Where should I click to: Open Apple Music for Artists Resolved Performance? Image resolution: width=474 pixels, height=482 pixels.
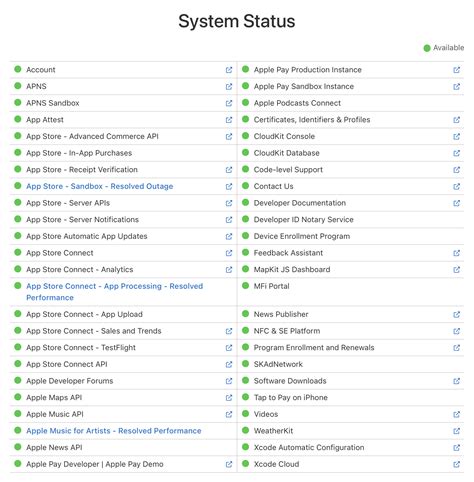point(114,431)
